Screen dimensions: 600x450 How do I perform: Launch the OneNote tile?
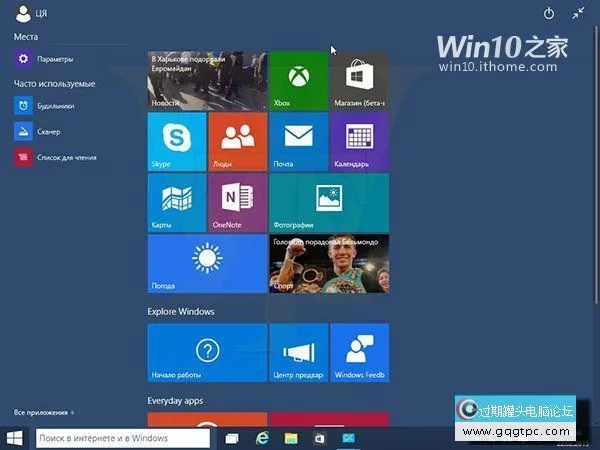point(237,202)
